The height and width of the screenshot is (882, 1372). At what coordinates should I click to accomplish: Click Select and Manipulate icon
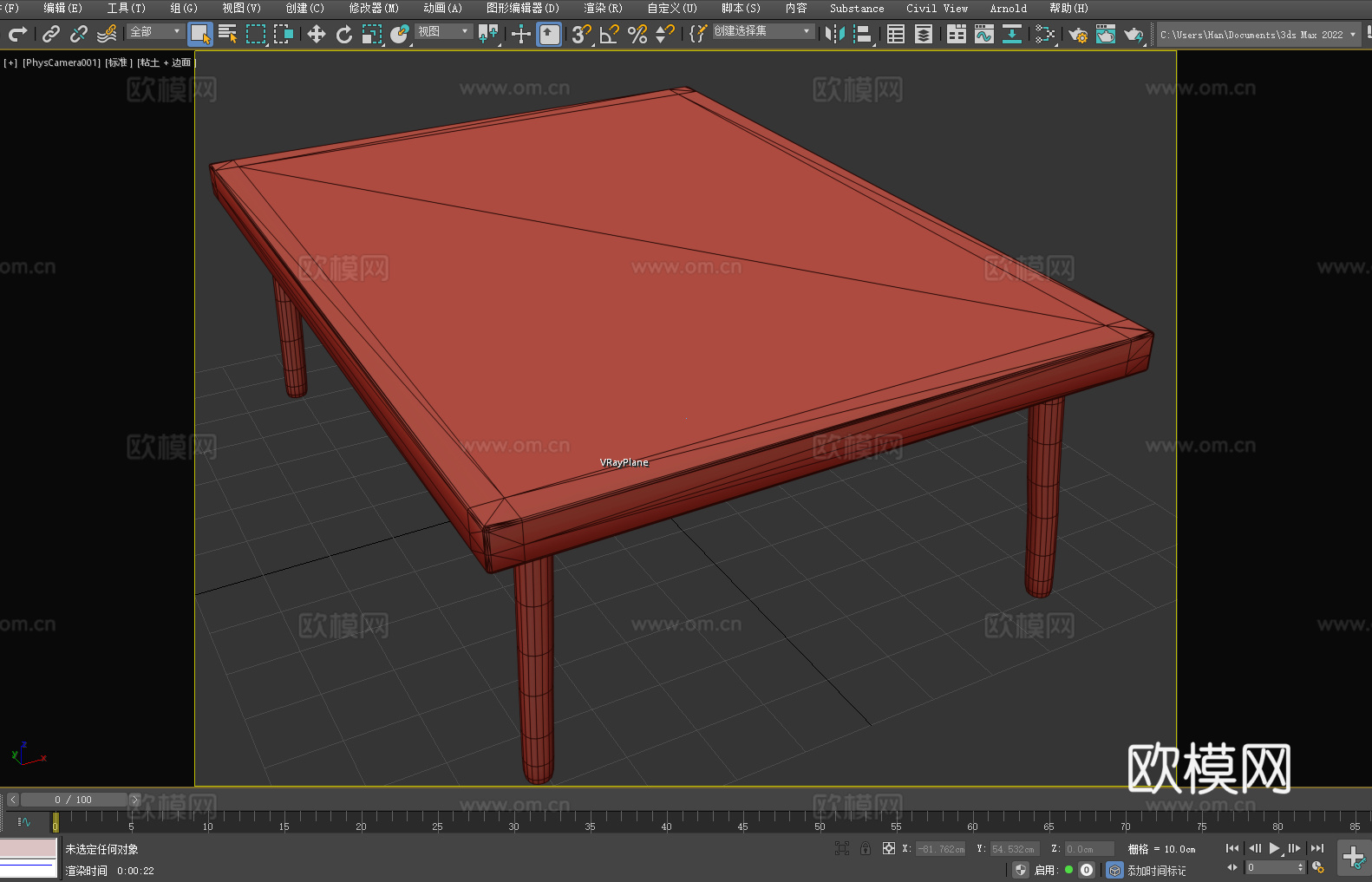click(521, 34)
